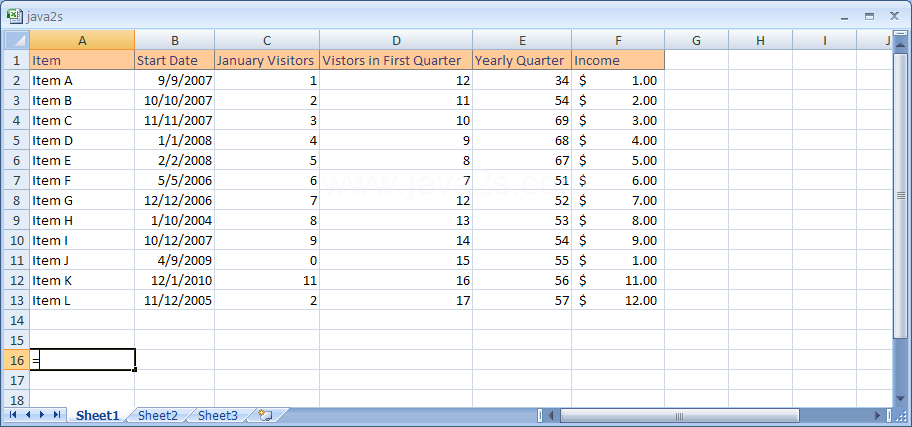Image resolution: width=912 pixels, height=427 pixels.
Task: Click the 'Item L' cell
Action: [x=82, y=300]
